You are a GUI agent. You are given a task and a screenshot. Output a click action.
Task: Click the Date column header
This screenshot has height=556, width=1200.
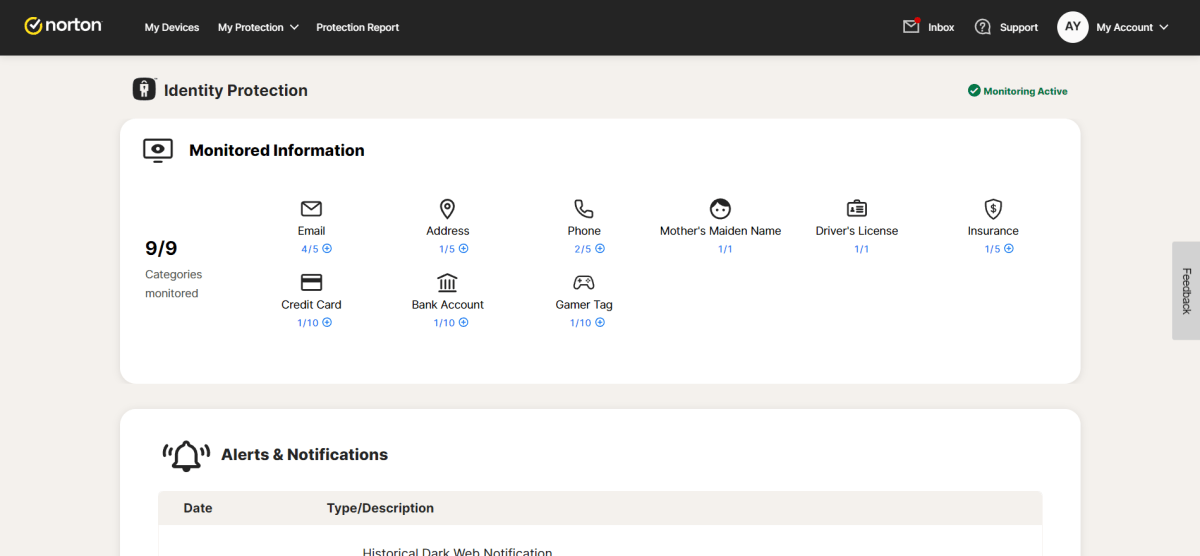[x=198, y=508]
